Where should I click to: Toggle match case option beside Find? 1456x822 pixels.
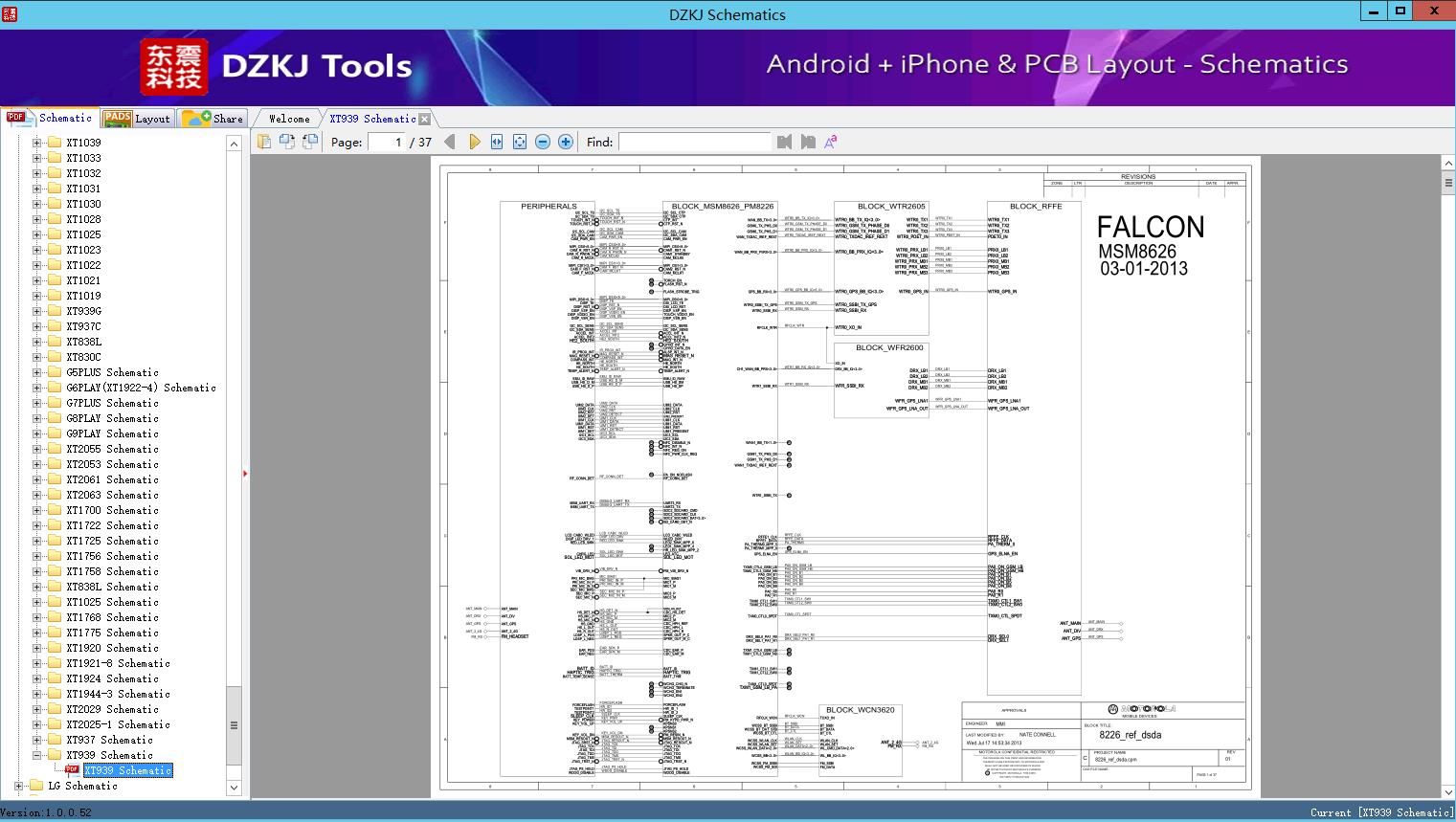[830, 142]
